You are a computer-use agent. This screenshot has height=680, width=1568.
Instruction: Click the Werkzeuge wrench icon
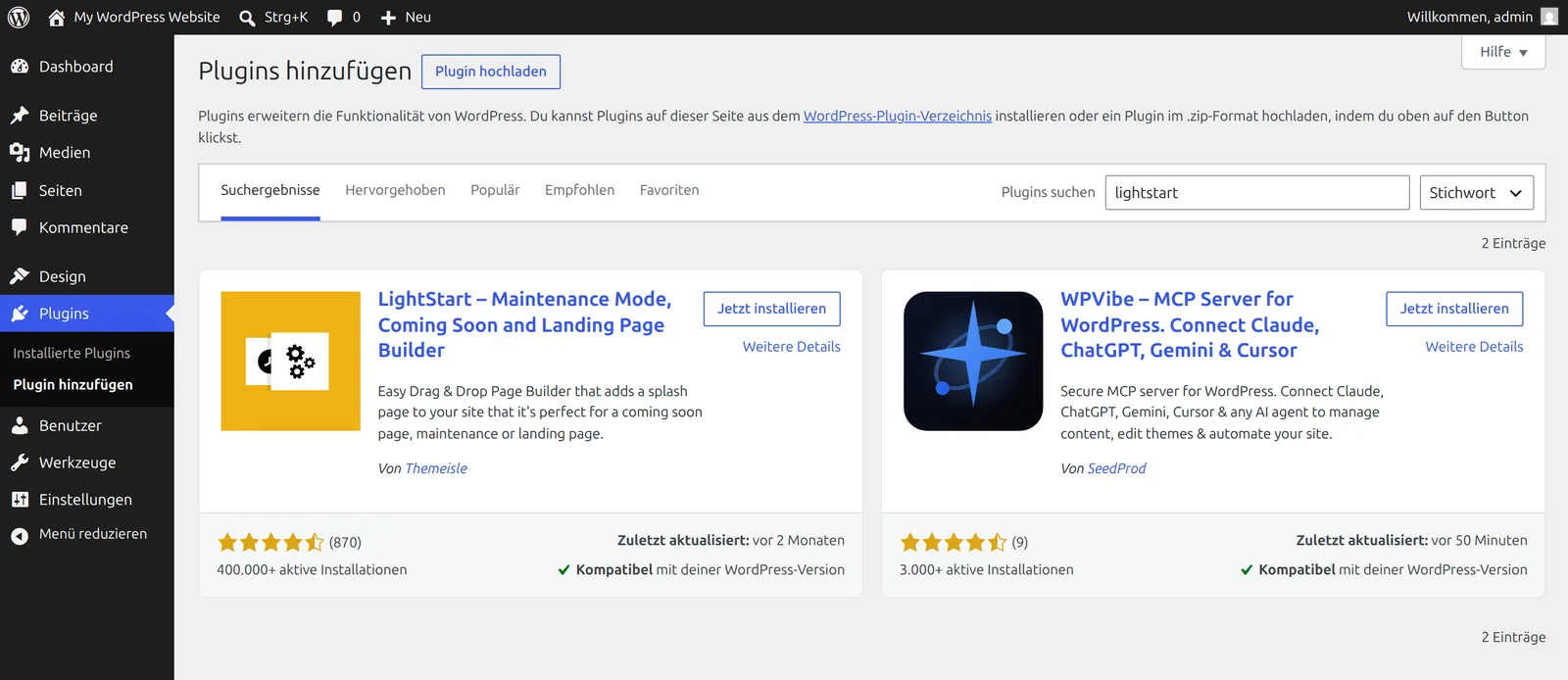pyautogui.click(x=20, y=462)
